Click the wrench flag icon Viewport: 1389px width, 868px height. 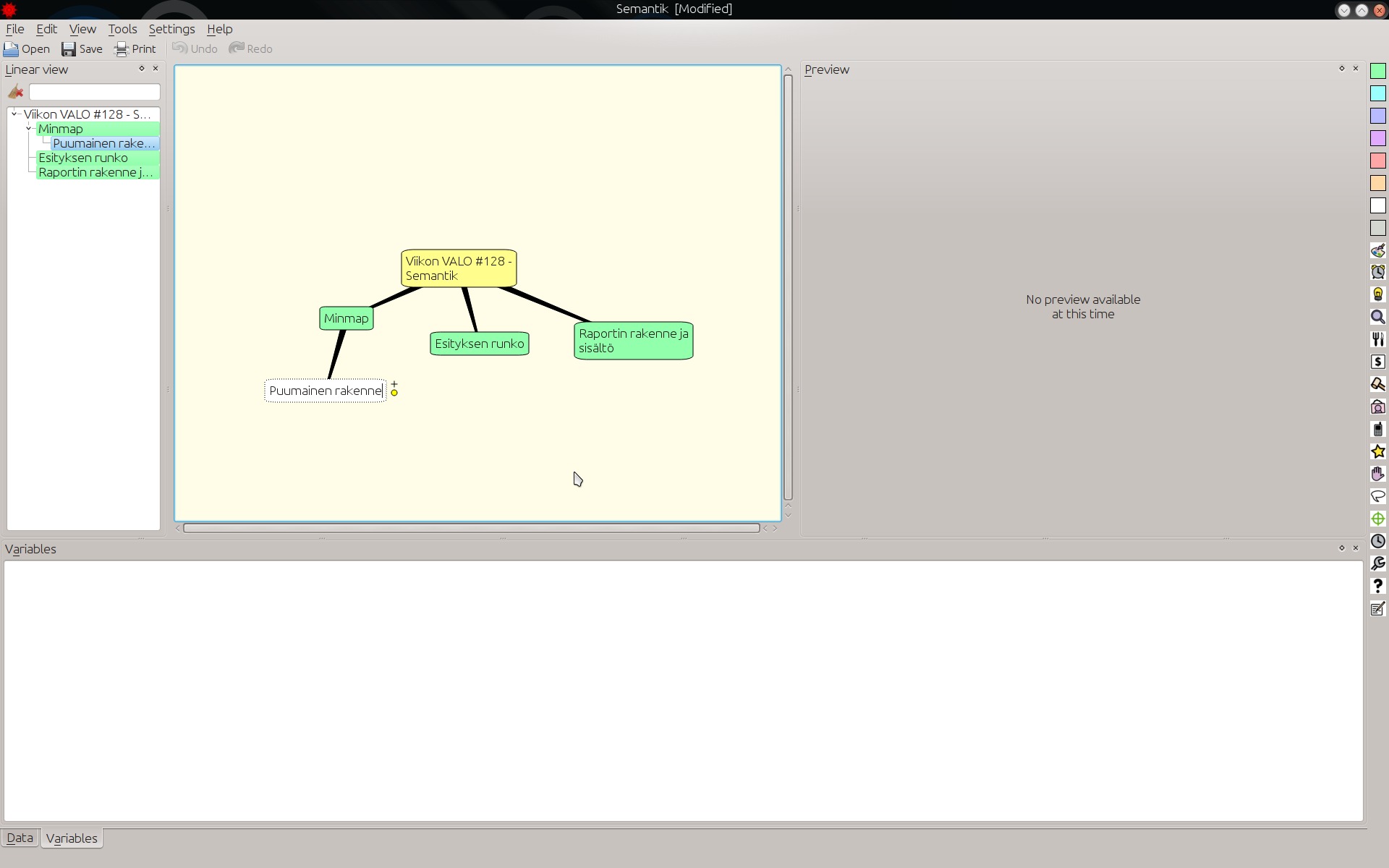pyautogui.click(x=1378, y=563)
